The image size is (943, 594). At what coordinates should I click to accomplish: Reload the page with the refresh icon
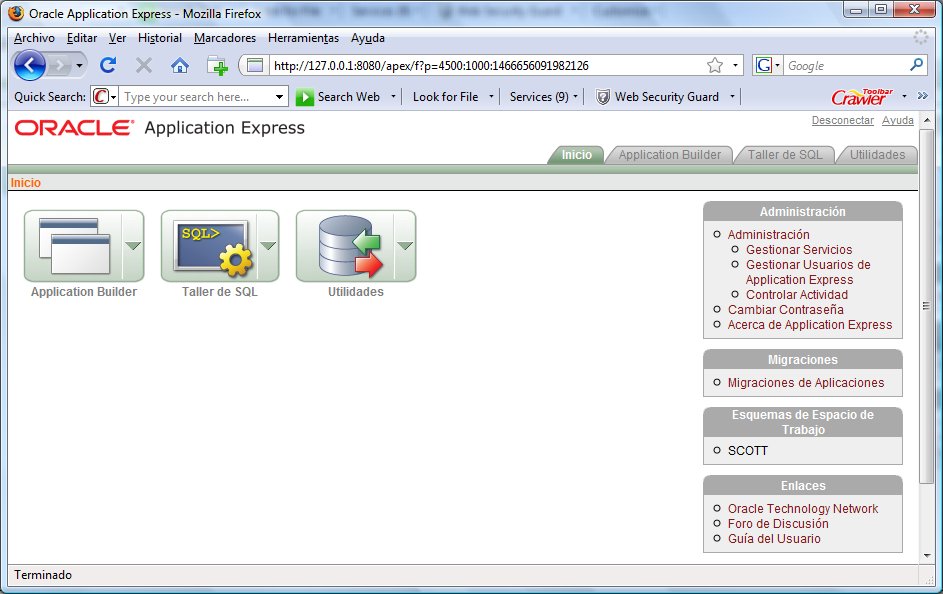coord(108,65)
